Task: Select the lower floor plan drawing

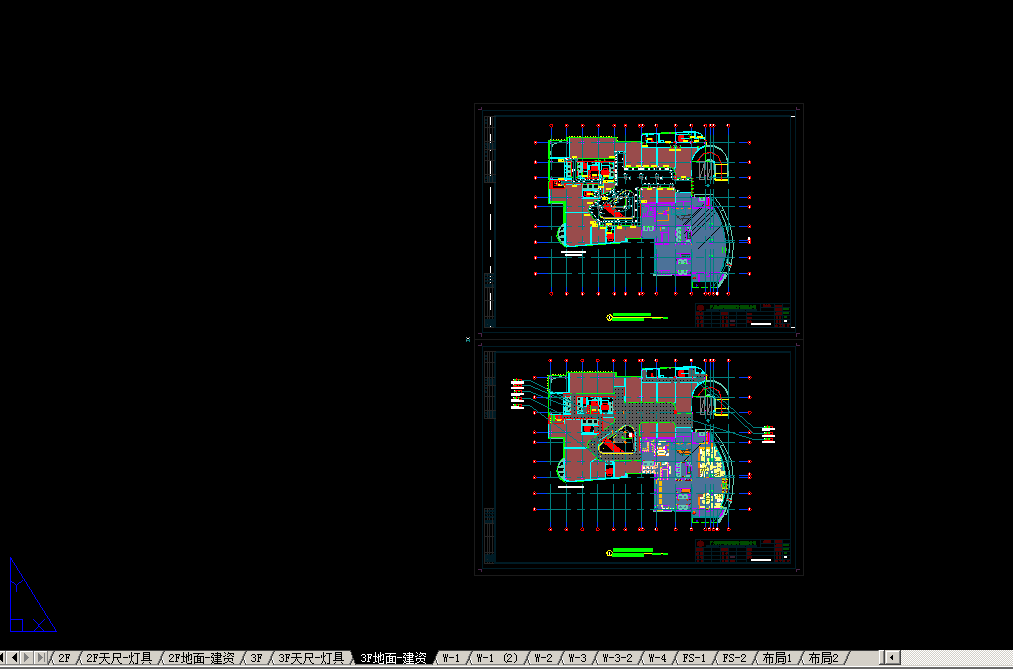Action: (x=643, y=444)
